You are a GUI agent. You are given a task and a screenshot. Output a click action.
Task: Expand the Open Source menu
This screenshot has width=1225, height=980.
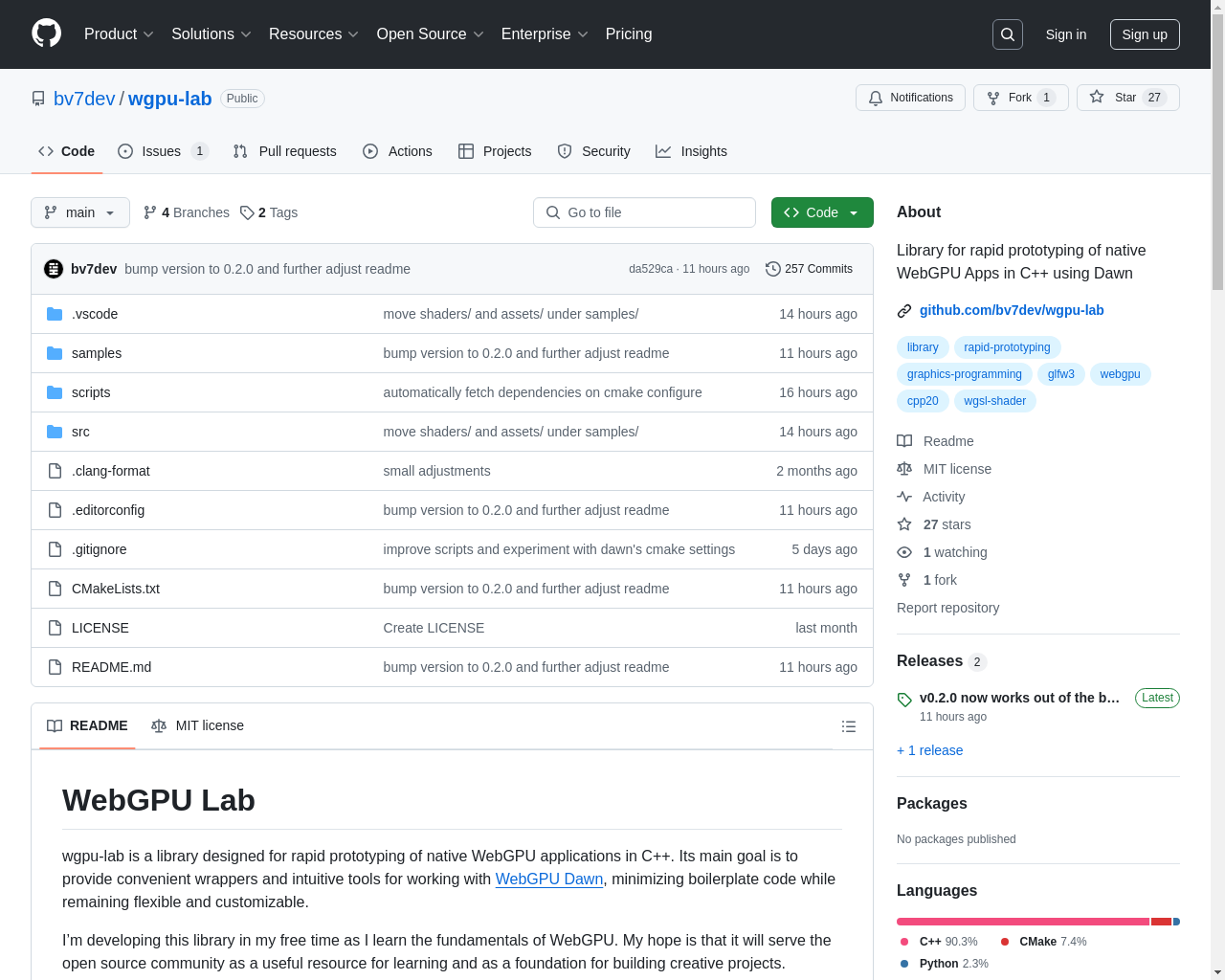tap(431, 34)
